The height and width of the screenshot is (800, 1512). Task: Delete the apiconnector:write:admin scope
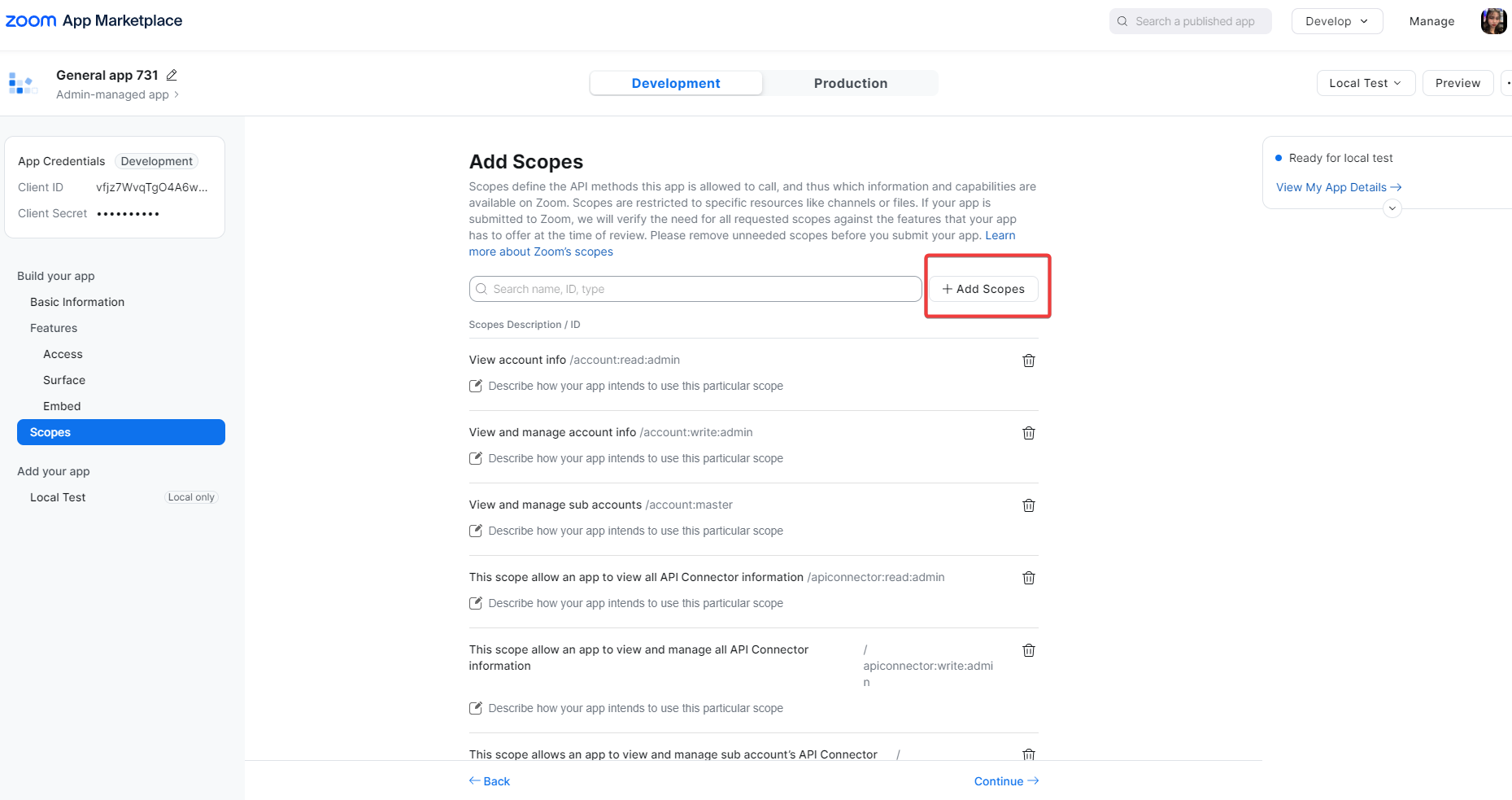(x=1029, y=650)
